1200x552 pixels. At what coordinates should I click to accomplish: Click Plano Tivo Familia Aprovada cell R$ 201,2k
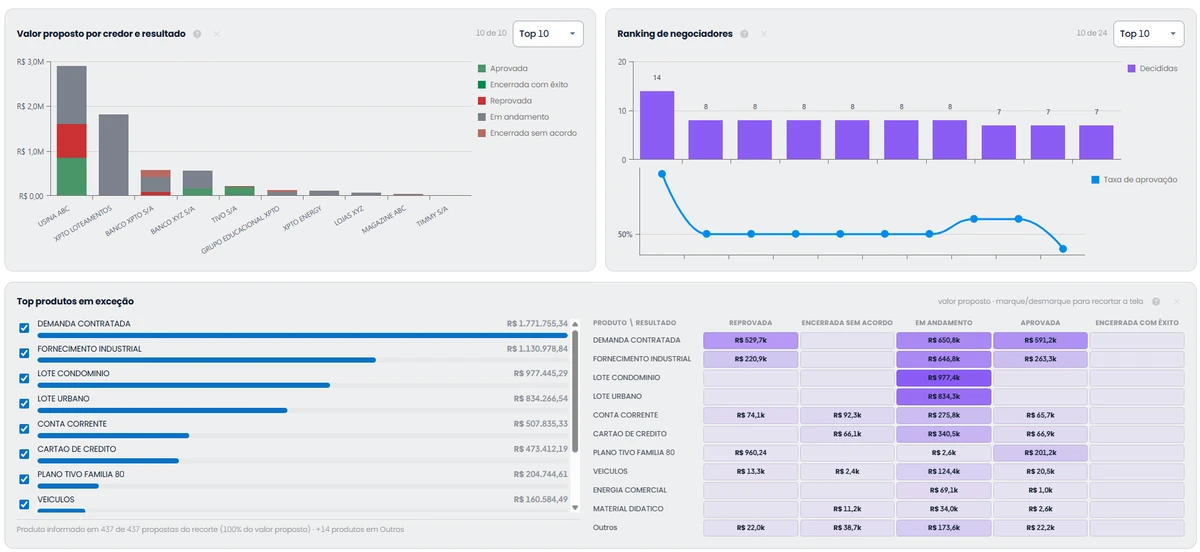coord(1040,453)
